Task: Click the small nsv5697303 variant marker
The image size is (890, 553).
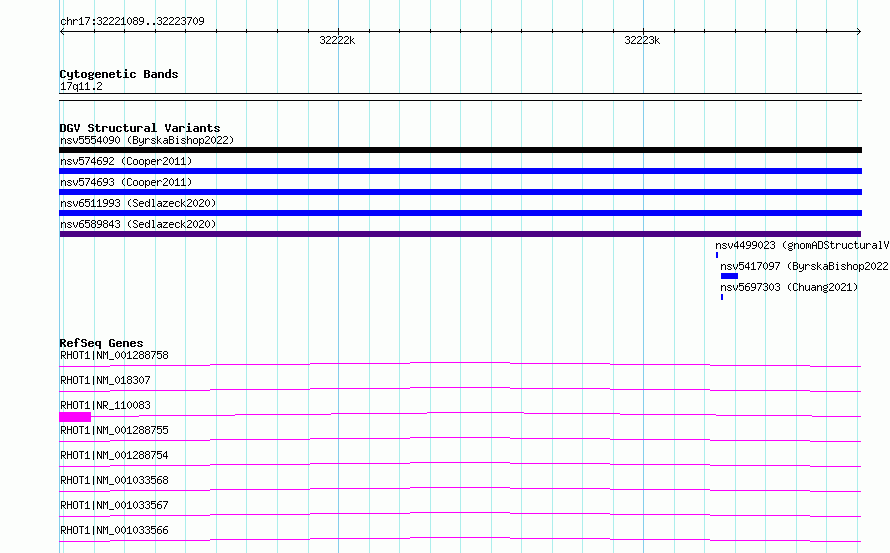Action: 722,297
